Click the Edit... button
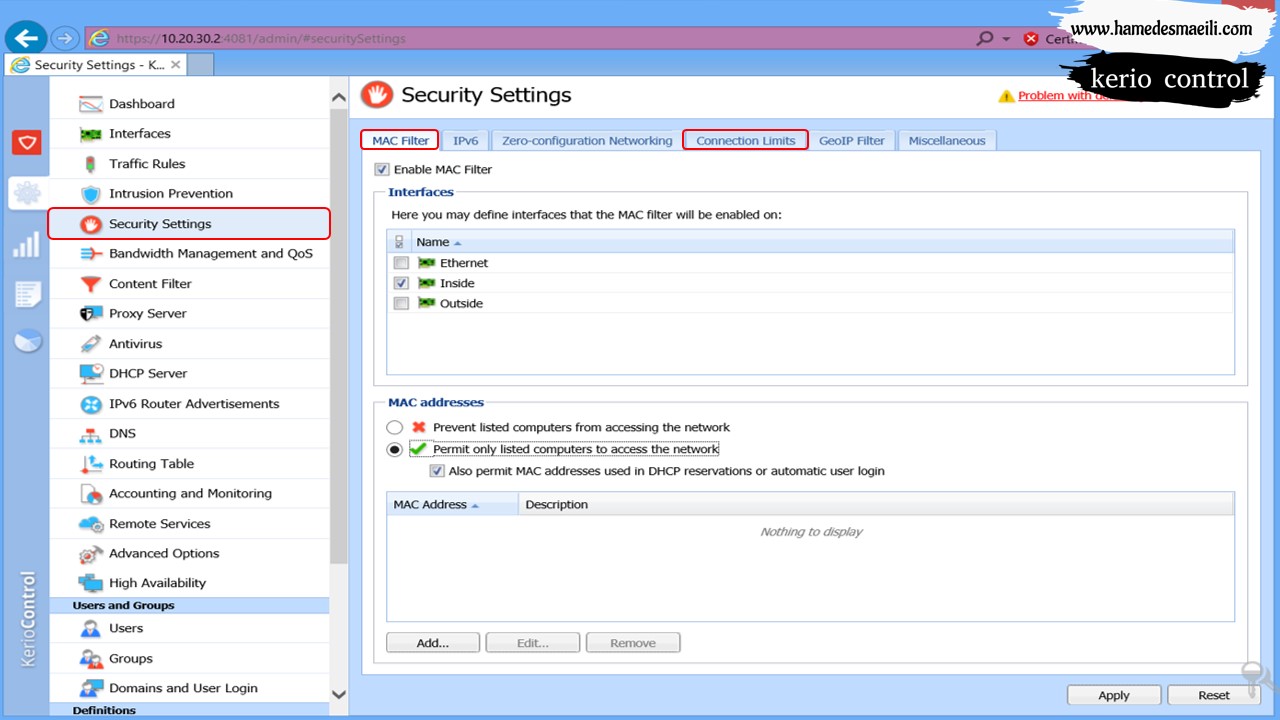 coord(533,643)
